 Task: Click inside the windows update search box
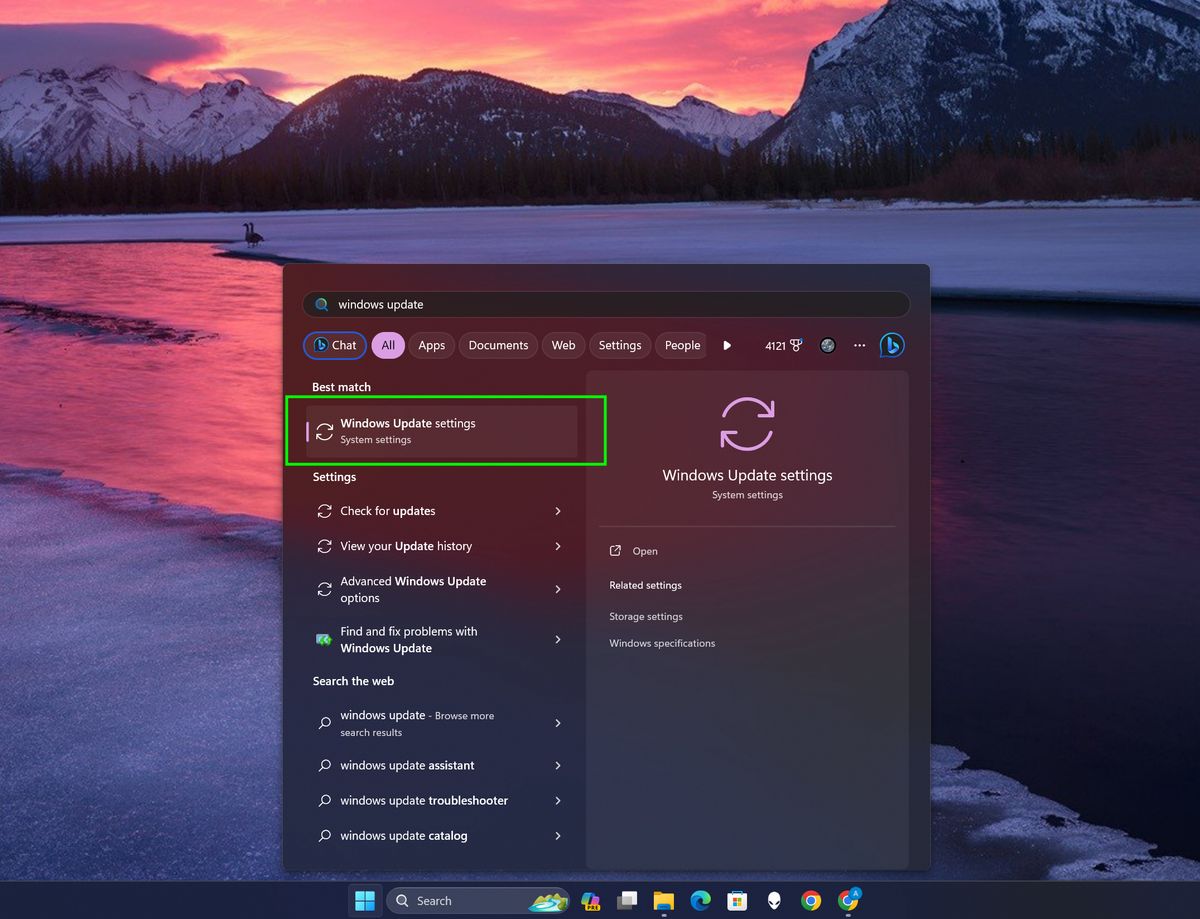coord(600,304)
